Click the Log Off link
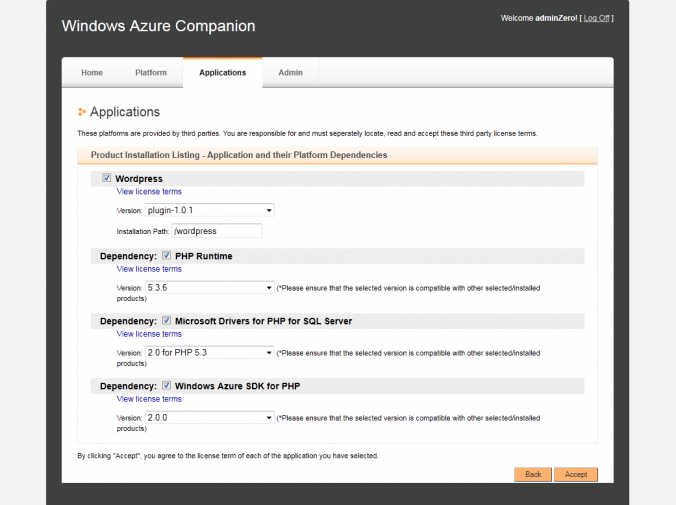 click(x=597, y=18)
